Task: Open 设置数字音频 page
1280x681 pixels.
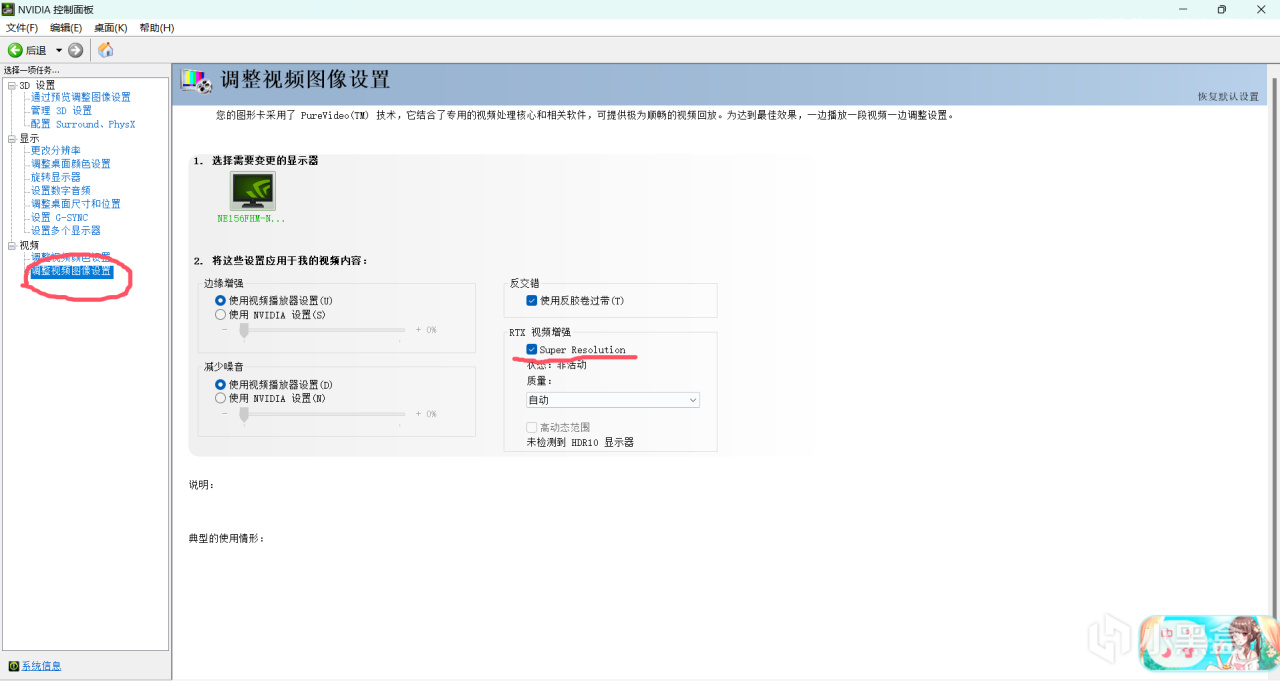Action: 60,190
